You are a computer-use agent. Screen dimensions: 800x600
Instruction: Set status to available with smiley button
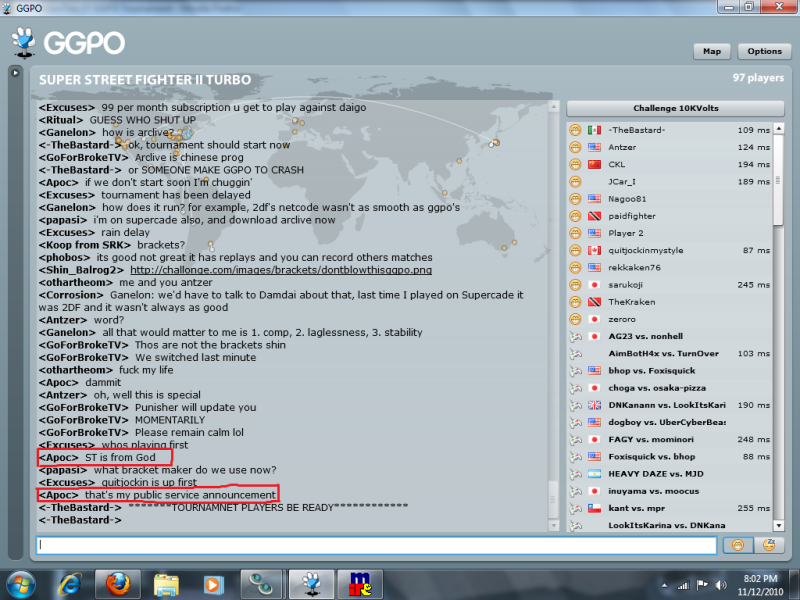(x=738, y=545)
